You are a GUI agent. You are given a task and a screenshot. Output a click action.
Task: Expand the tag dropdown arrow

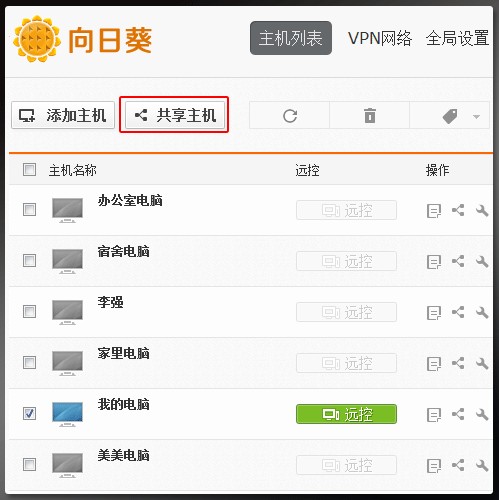point(477,117)
